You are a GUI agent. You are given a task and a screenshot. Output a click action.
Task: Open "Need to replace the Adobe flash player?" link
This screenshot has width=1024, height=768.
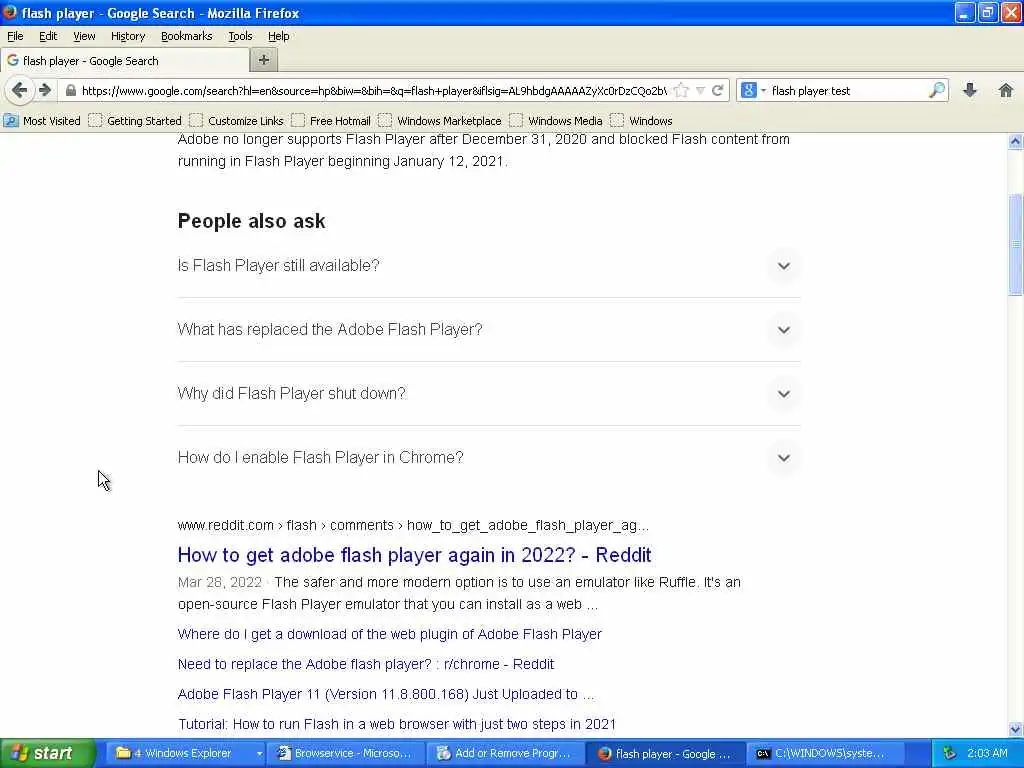click(366, 664)
